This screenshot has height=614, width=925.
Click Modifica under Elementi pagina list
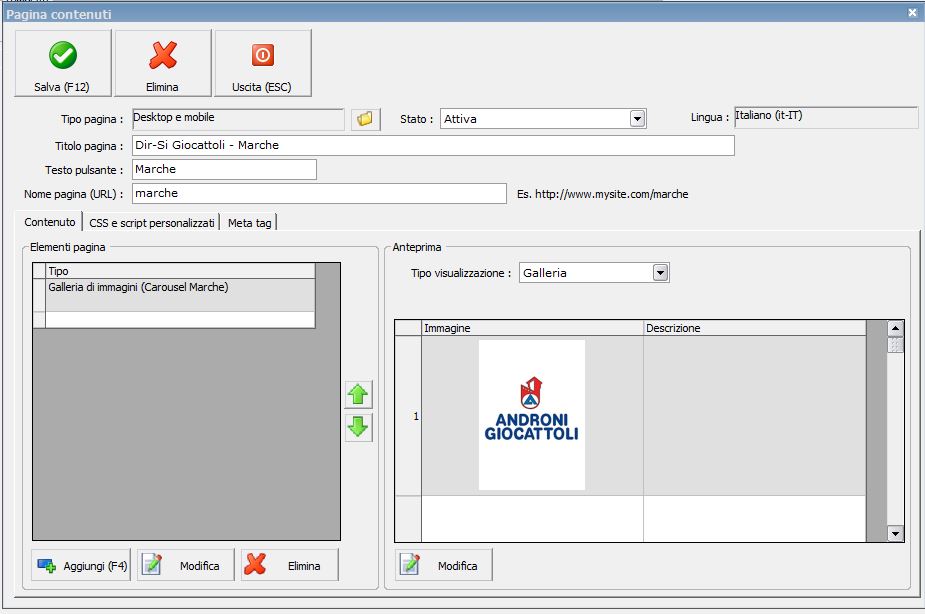point(186,565)
